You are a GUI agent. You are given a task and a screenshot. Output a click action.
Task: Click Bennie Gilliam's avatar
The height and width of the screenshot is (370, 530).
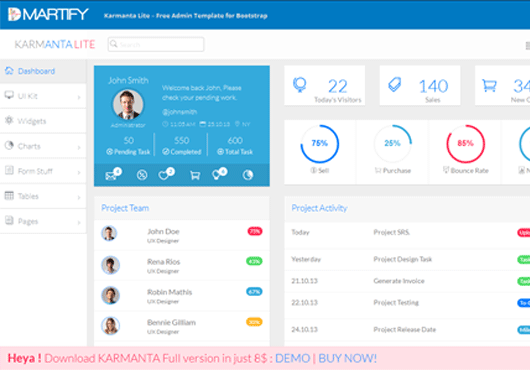click(110, 325)
